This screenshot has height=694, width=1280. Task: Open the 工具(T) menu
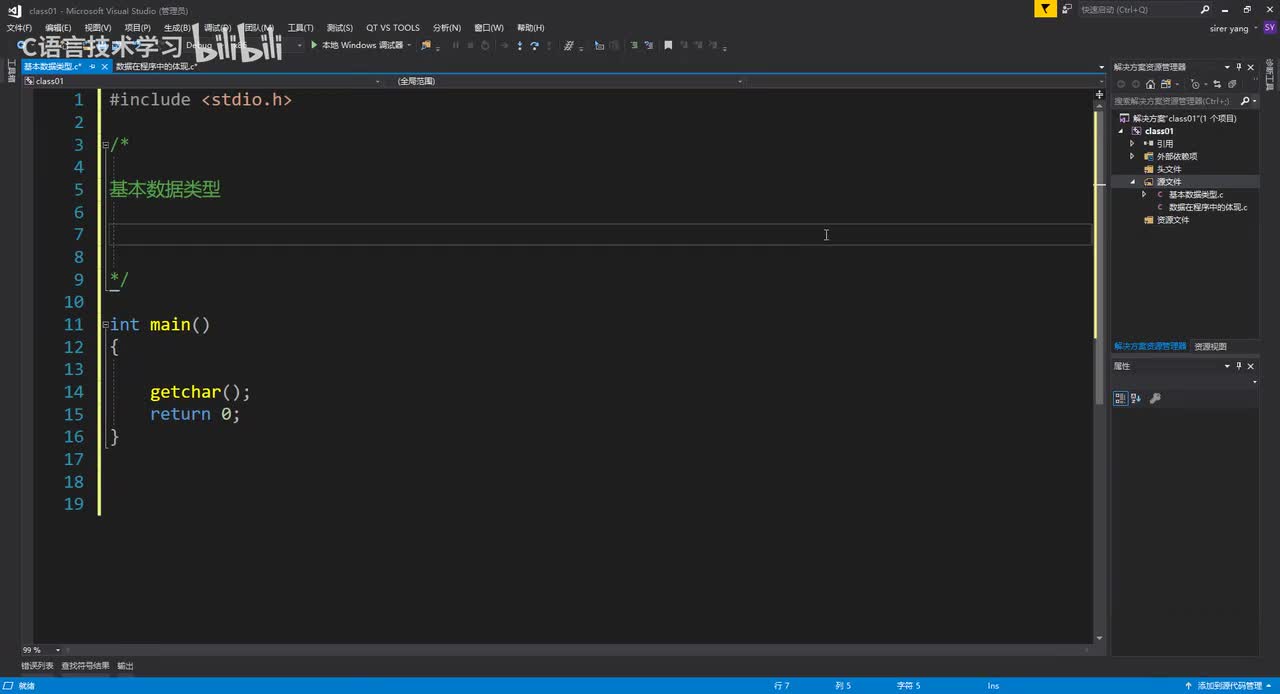pos(300,28)
